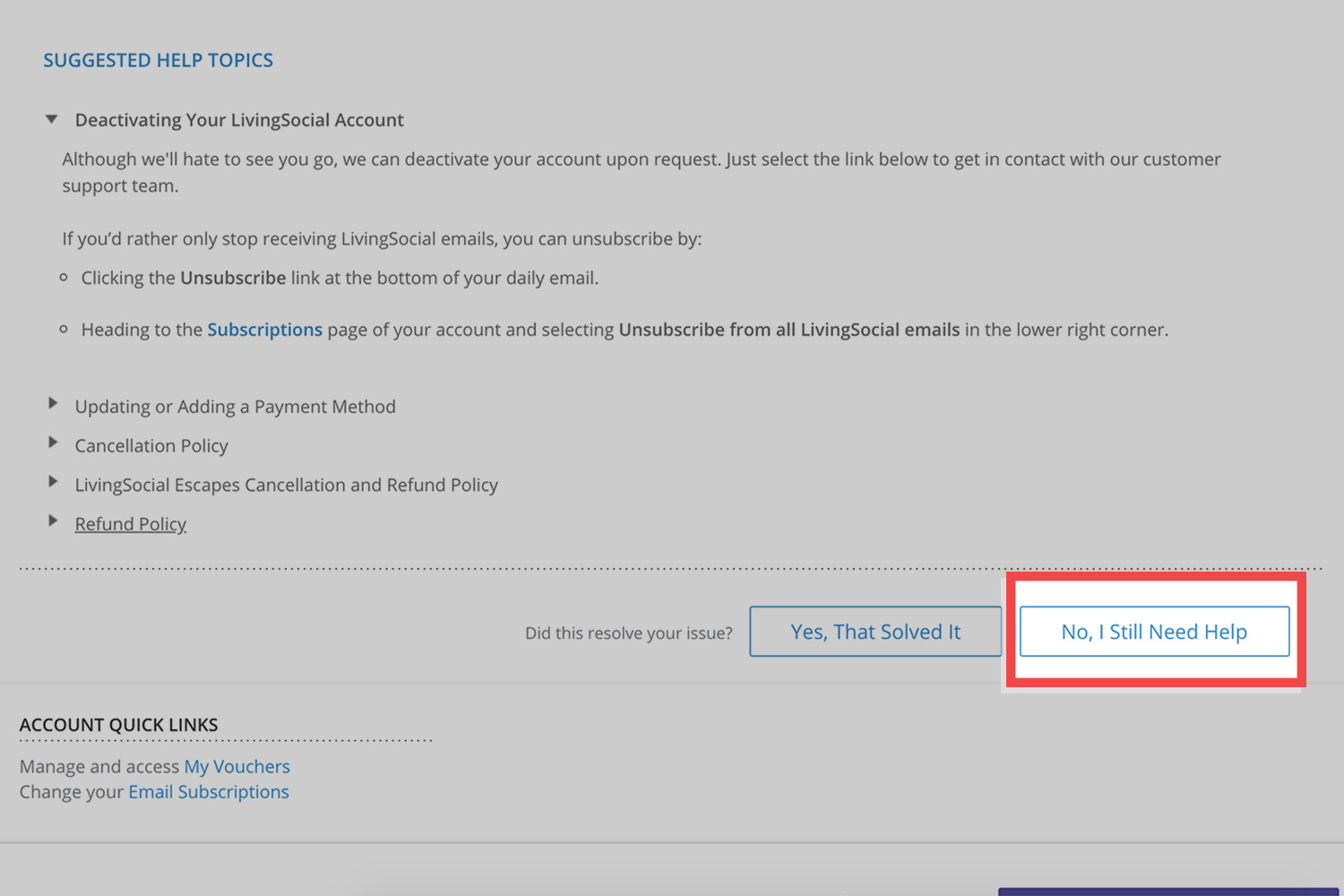Click the Account Quick Links heading

119,725
